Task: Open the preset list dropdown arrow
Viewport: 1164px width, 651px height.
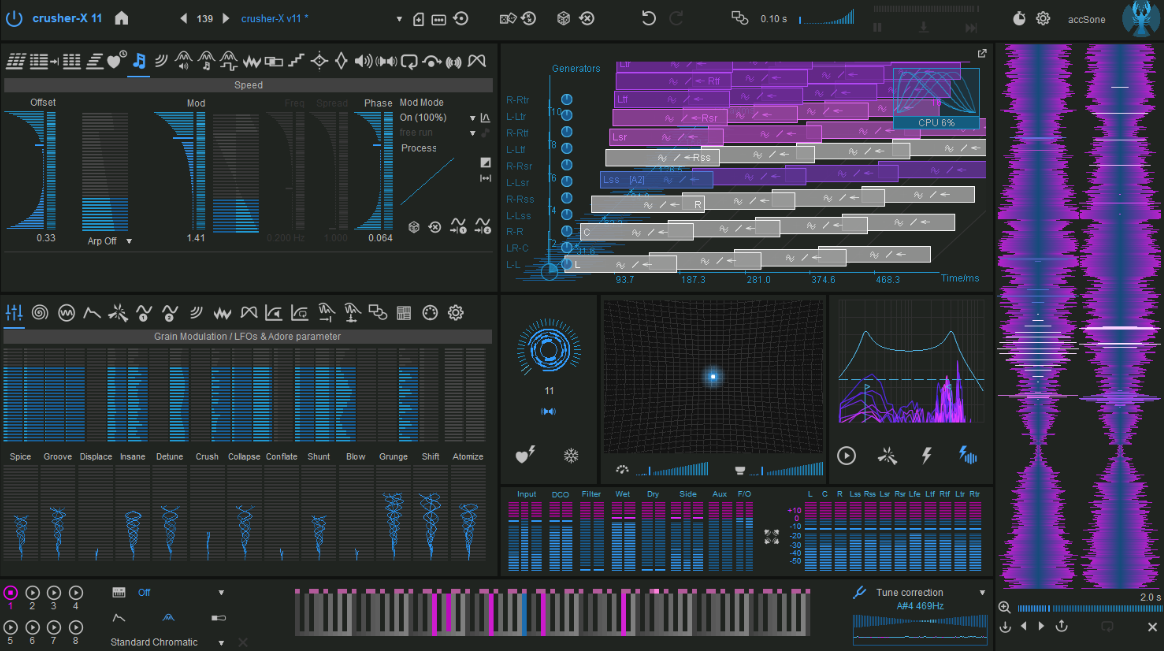Action: 399,19
